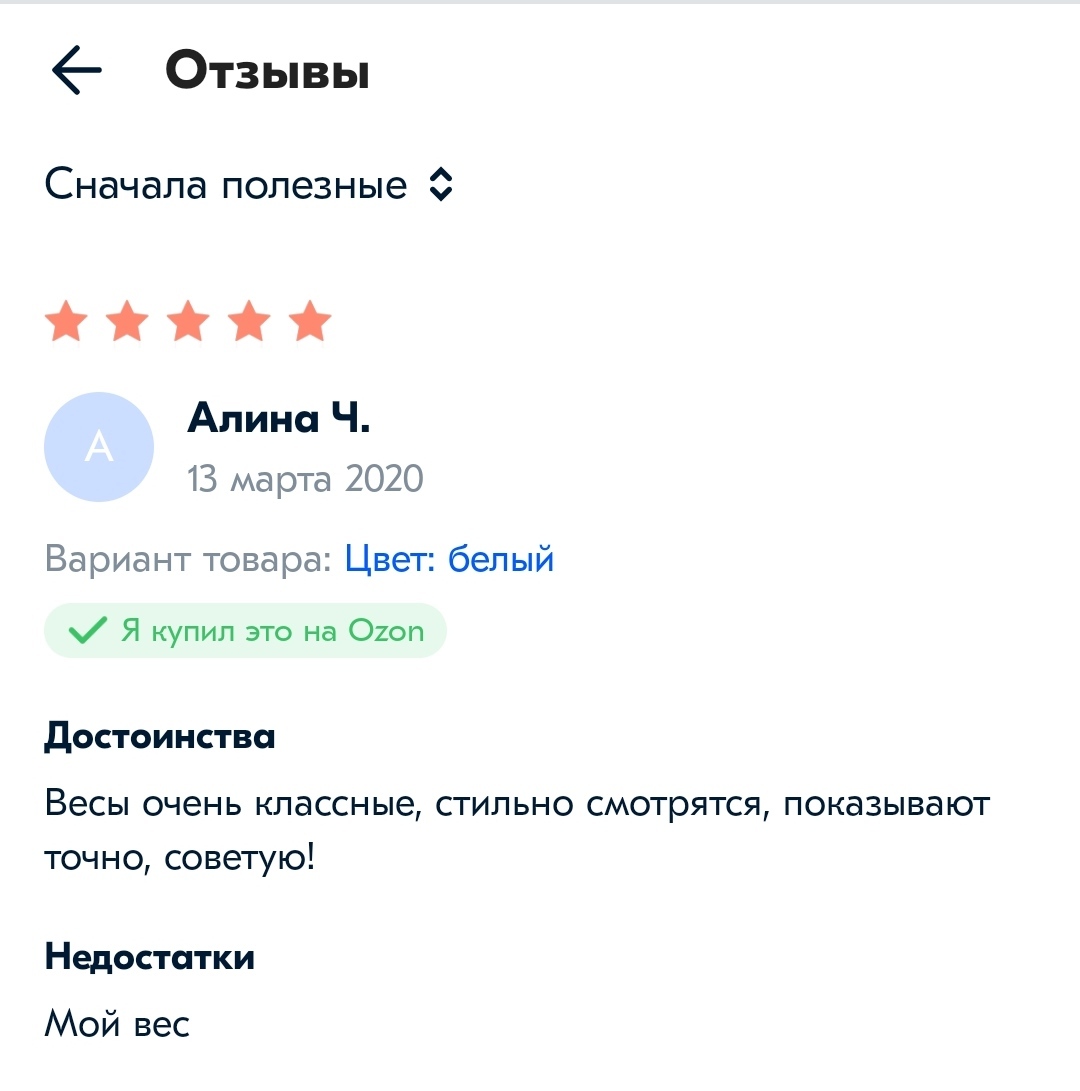Go back using the arrow icon
The width and height of the screenshot is (1080, 1091).
[x=77, y=72]
